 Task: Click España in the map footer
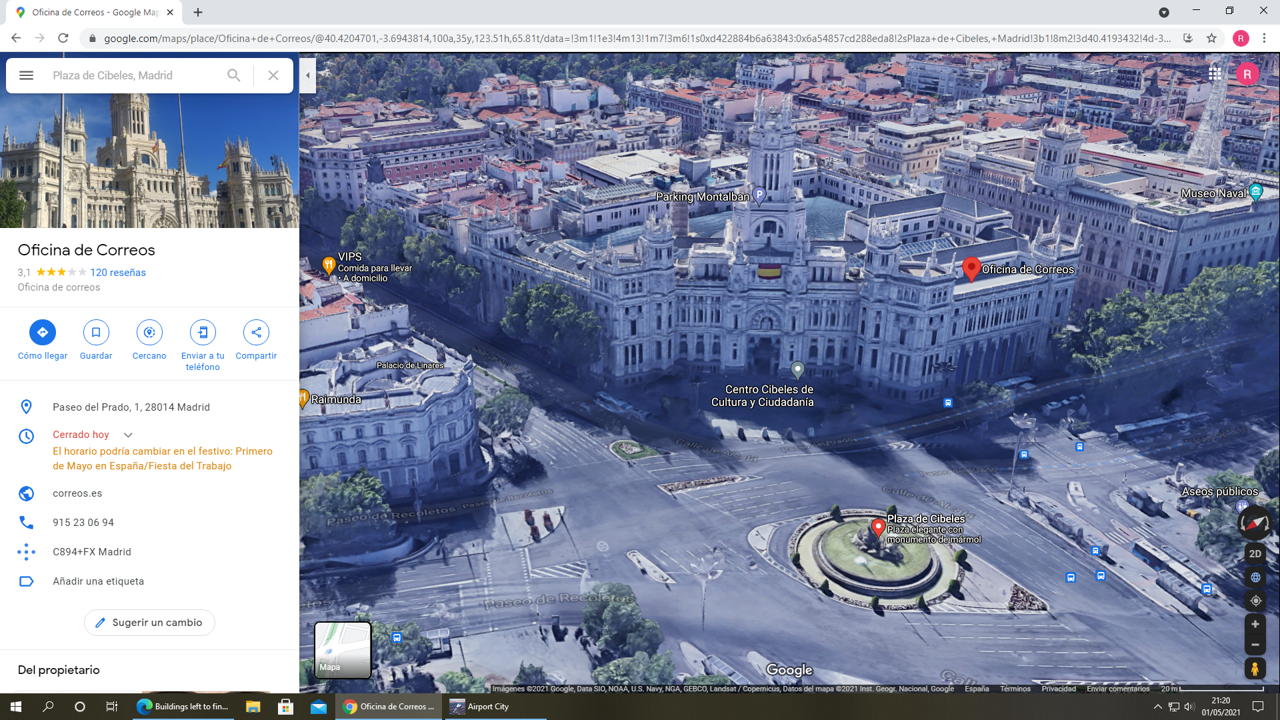[977, 689]
